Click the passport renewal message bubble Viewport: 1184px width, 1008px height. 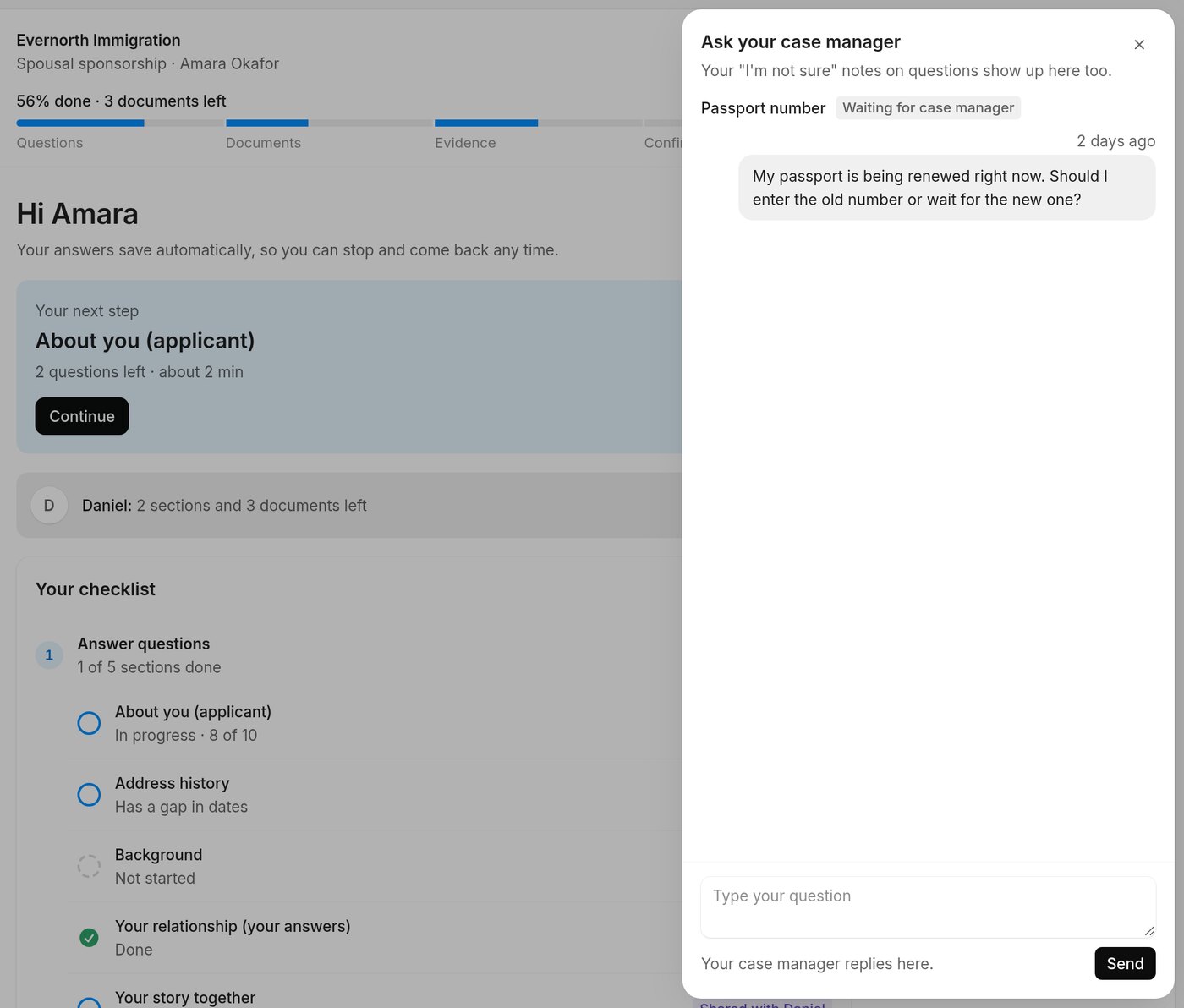(946, 188)
